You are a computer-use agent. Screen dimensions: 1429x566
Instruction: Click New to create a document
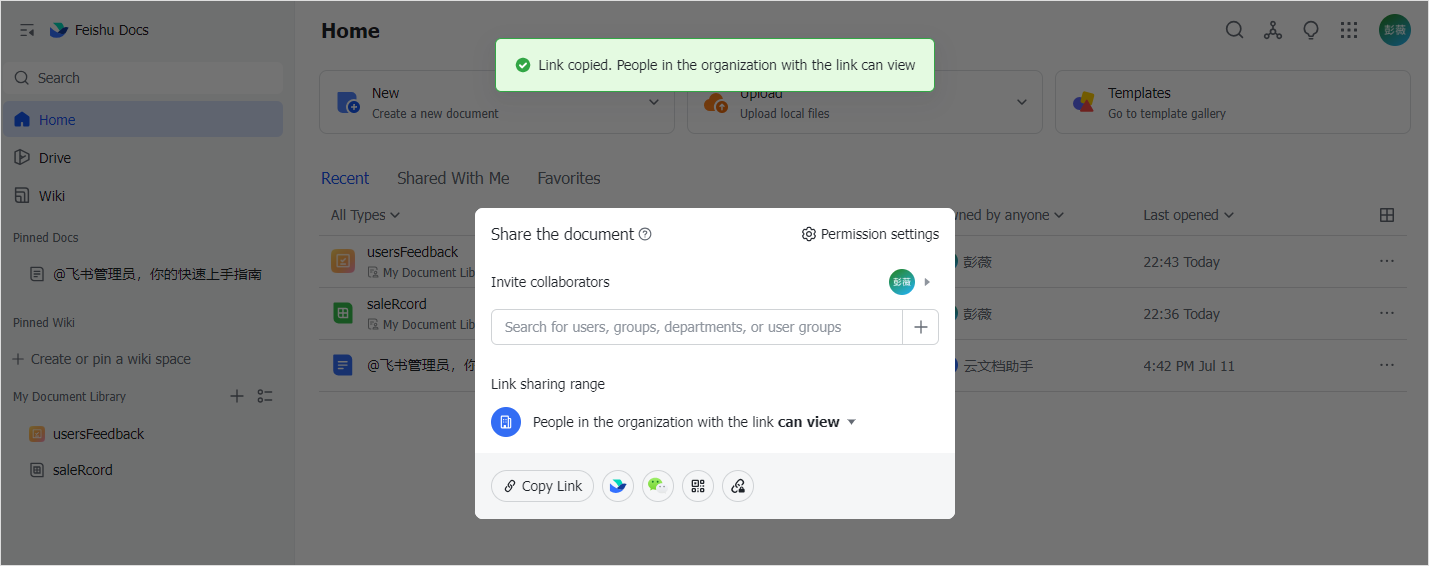(496, 102)
